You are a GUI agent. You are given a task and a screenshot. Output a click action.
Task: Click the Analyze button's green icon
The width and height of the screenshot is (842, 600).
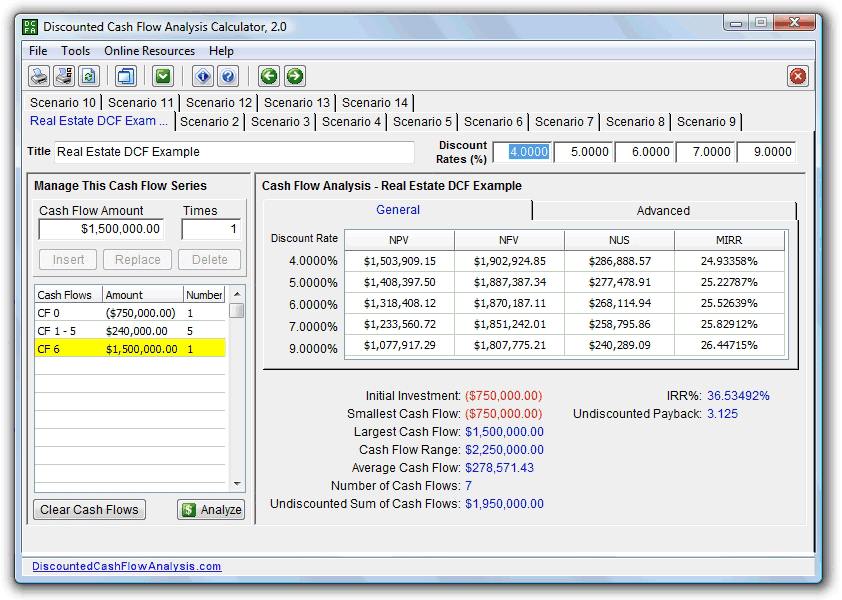pyautogui.click(x=189, y=509)
